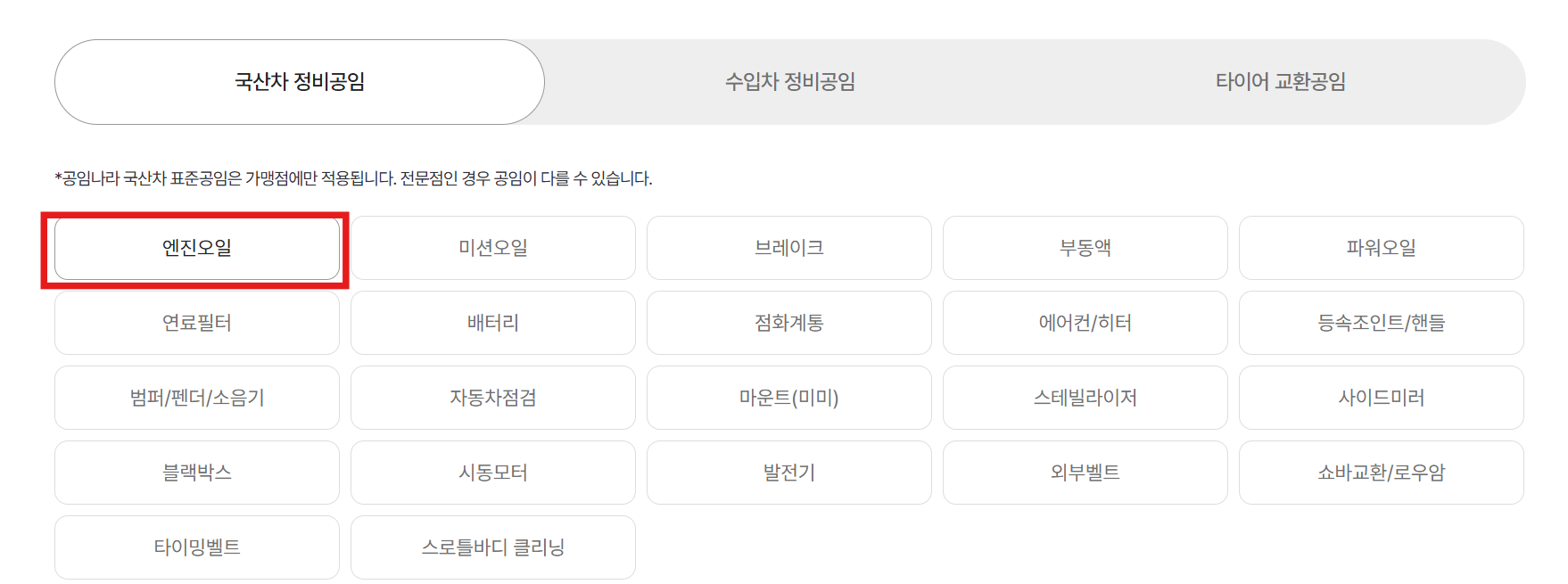This screenshot has width=1568, height=584.
Task: Select the 미션오일 category
Action: 493,249
